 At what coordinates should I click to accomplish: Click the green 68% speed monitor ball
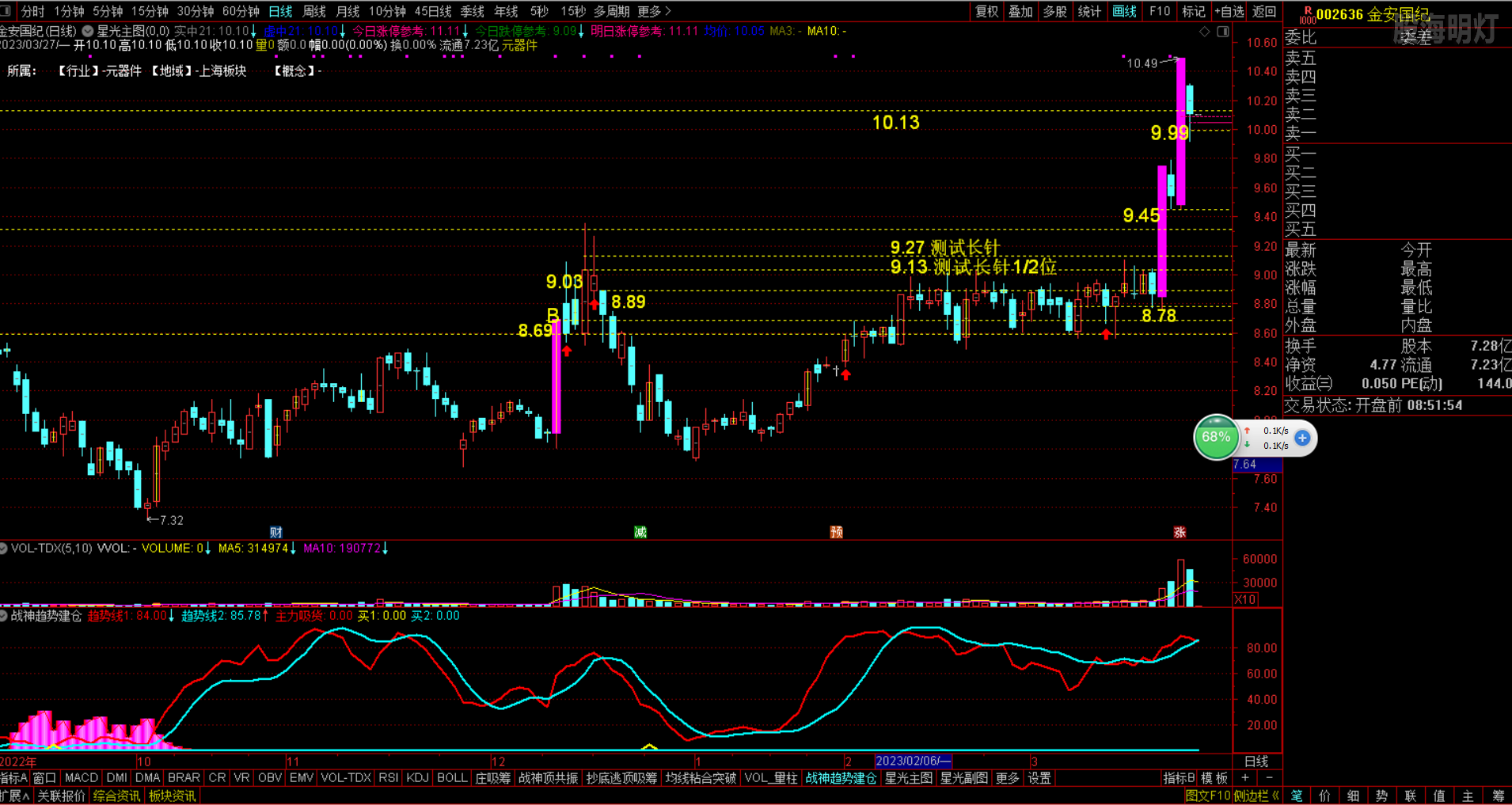[1215, 437]
